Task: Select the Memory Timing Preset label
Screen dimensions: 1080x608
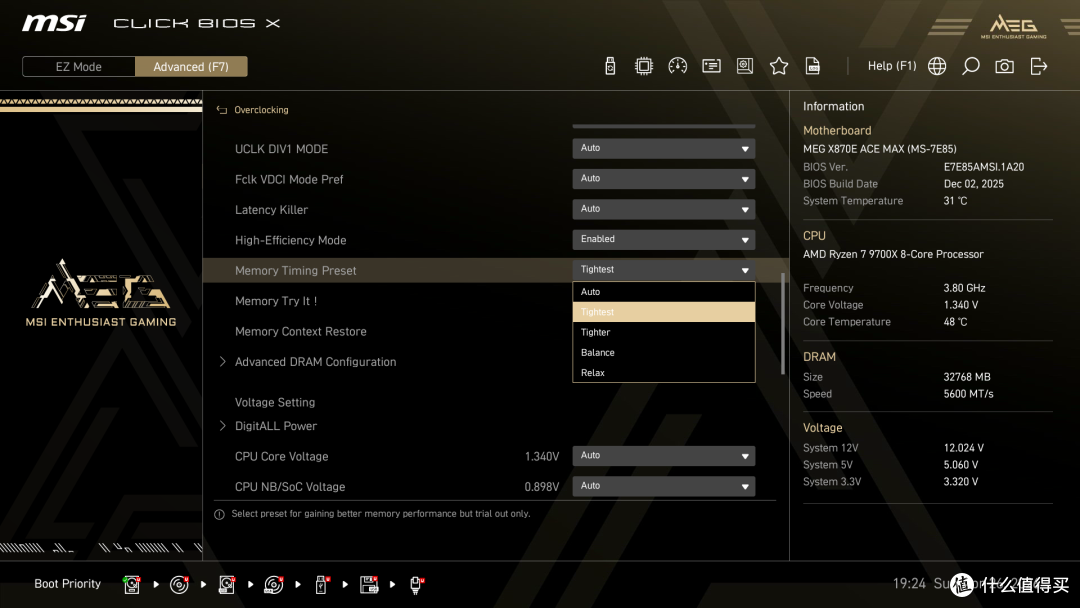Action: pyautogui.click(x=295, y=271)
